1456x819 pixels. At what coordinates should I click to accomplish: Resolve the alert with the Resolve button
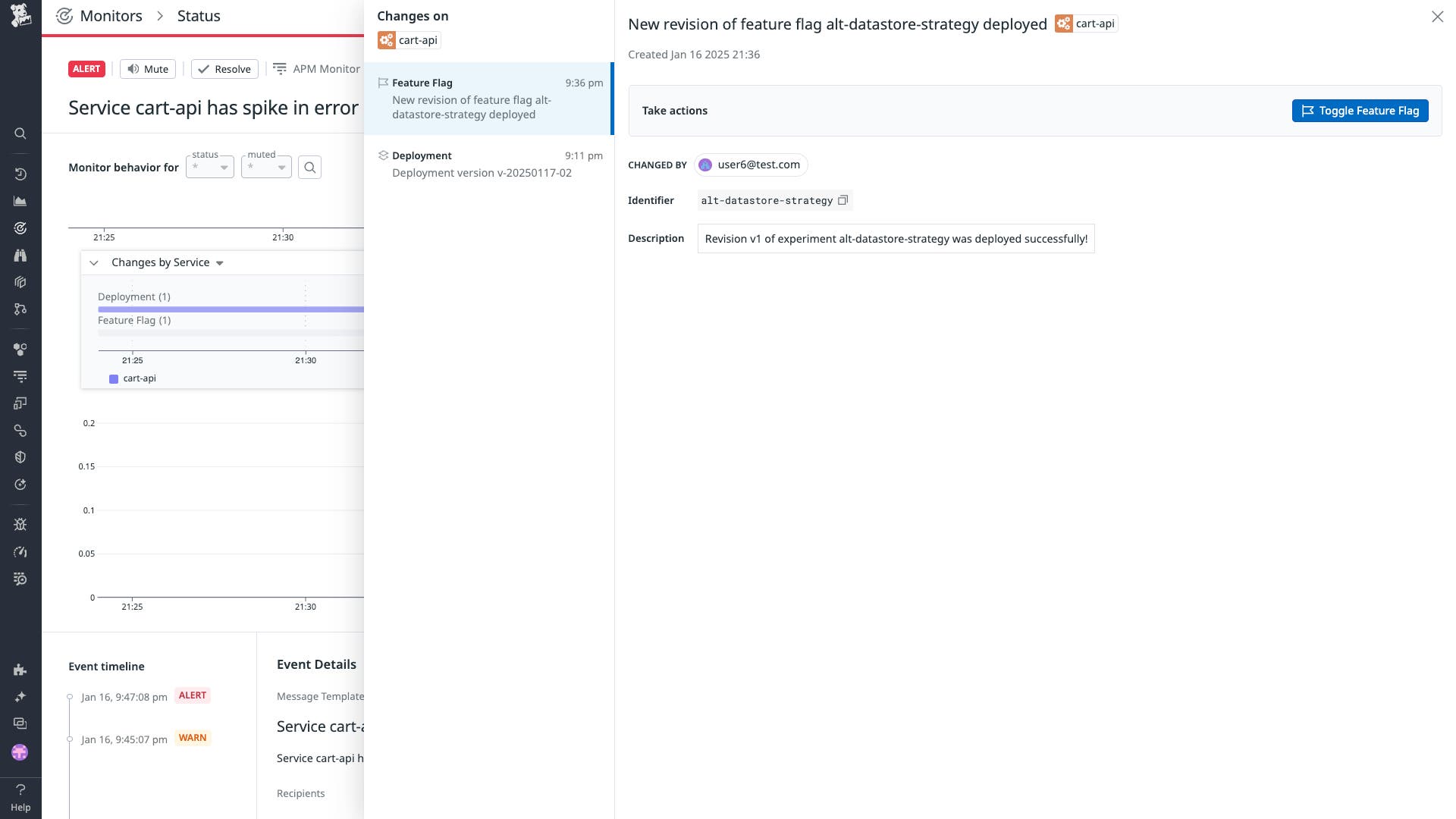(224, 68)
